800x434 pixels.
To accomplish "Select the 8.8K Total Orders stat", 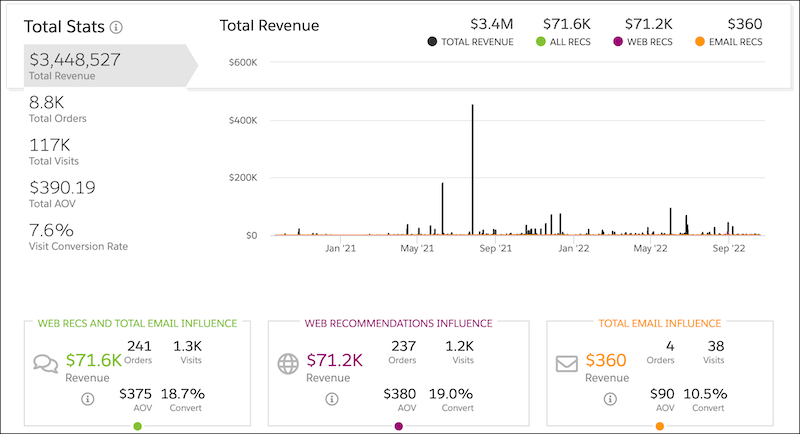I will click(x=58, y=109).
